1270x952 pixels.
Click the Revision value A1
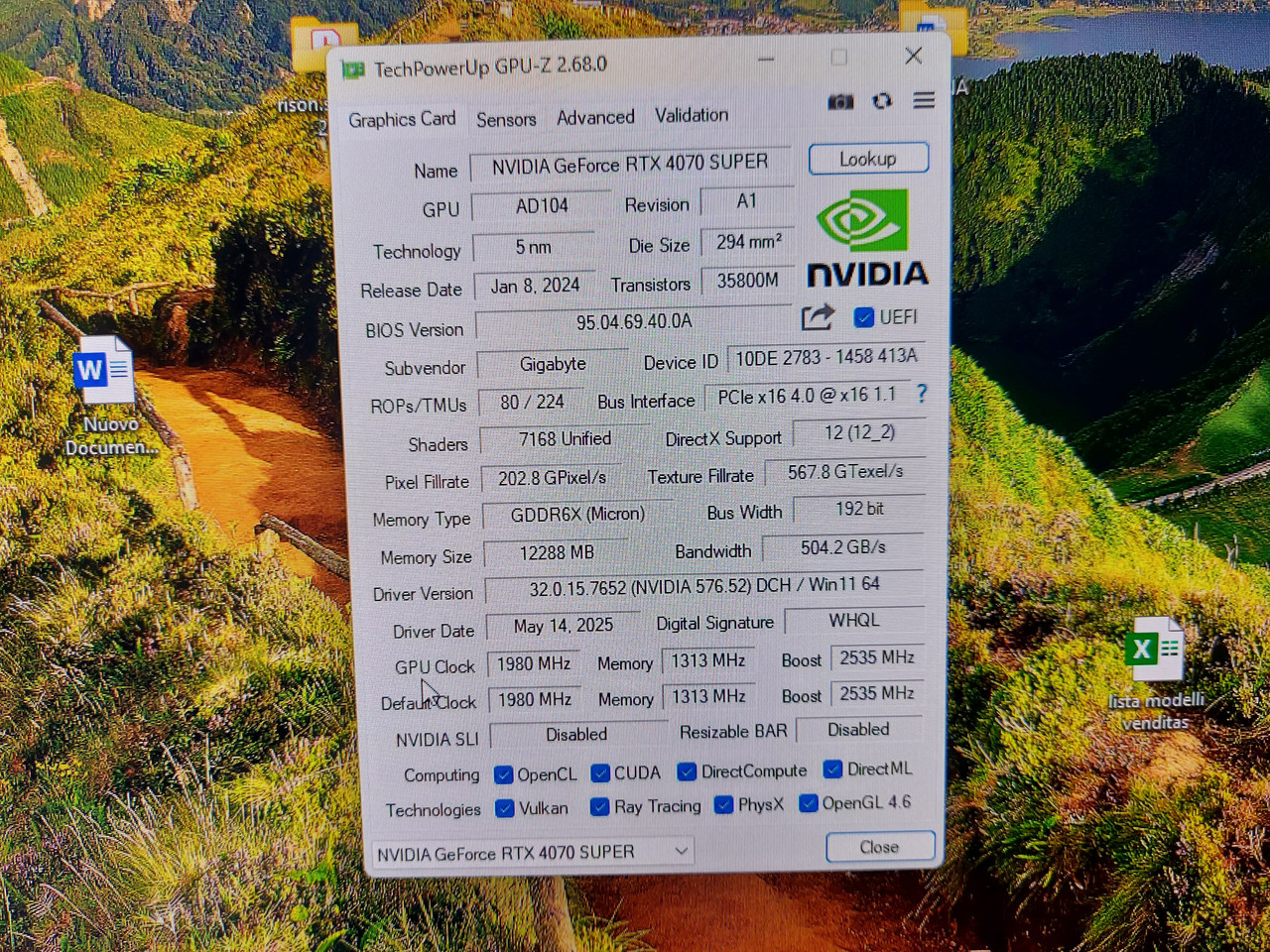click(x=747, y=201)
